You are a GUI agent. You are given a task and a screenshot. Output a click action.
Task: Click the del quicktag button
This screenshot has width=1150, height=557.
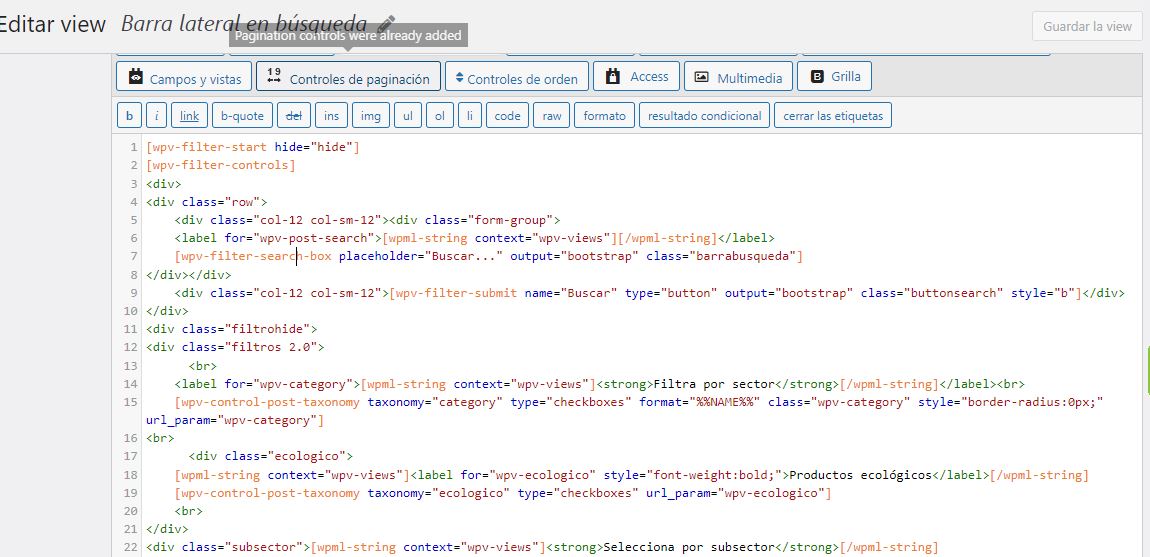(293, 116)
